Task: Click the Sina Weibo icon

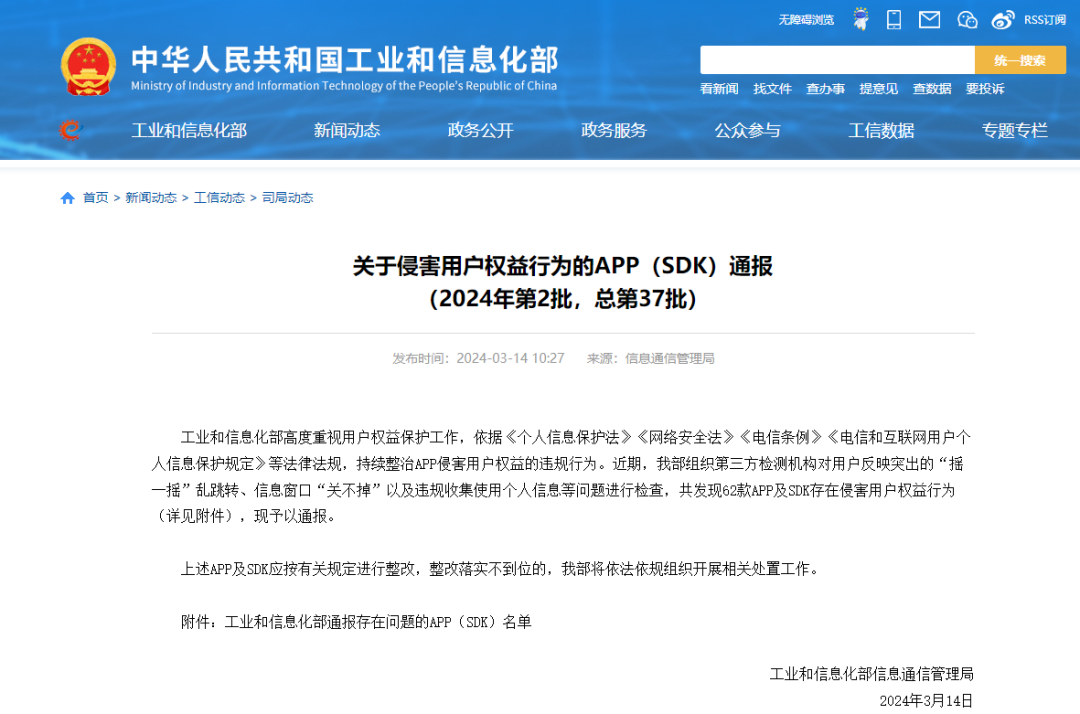Action: [x=1001, y=20]
